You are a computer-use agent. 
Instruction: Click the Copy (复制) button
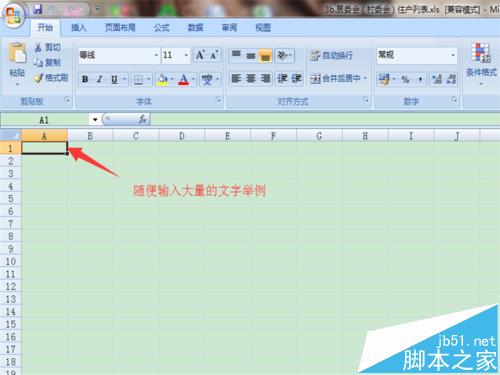(x=47, y=62)
